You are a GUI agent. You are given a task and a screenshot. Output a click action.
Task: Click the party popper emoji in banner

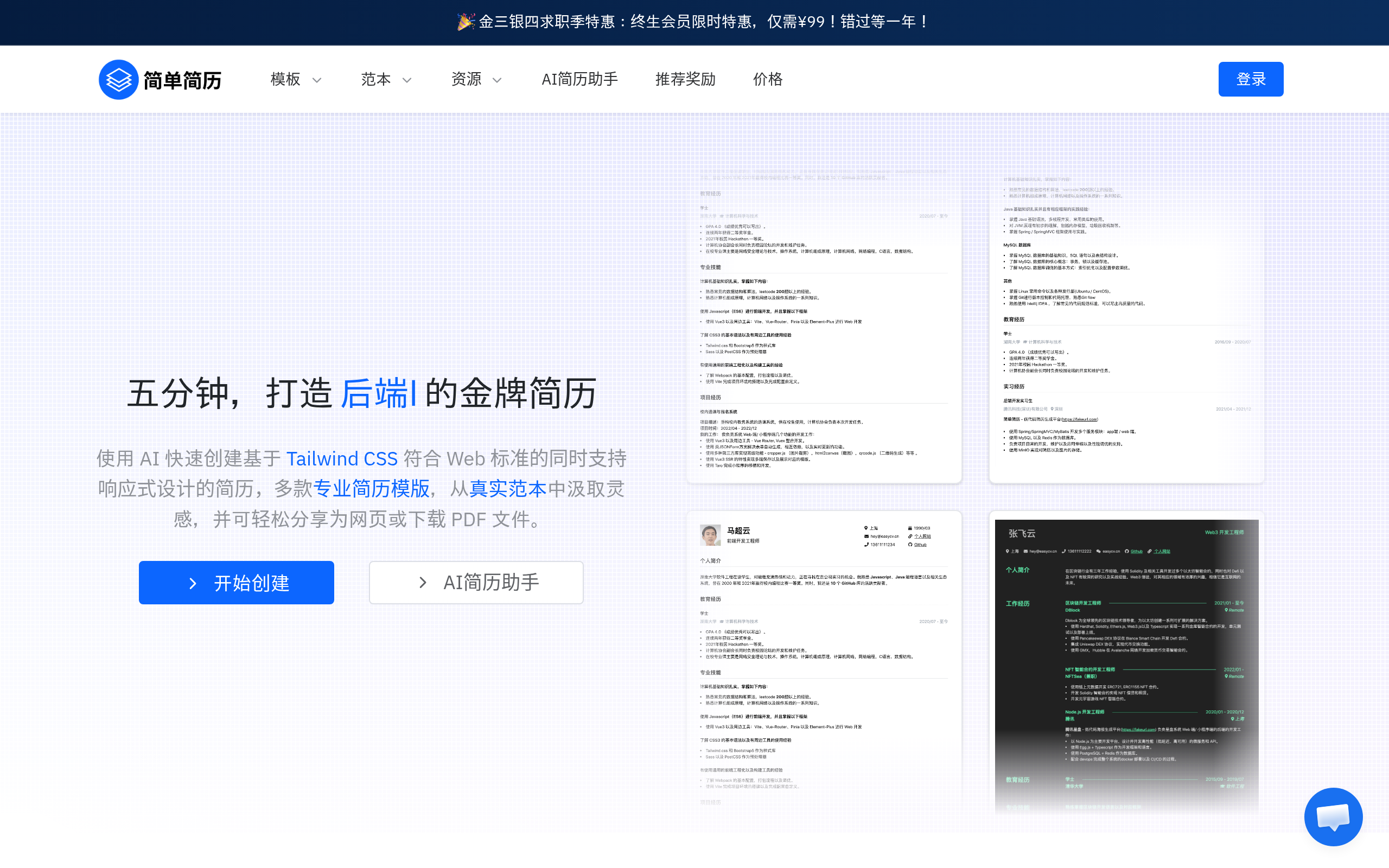[466, 22]
